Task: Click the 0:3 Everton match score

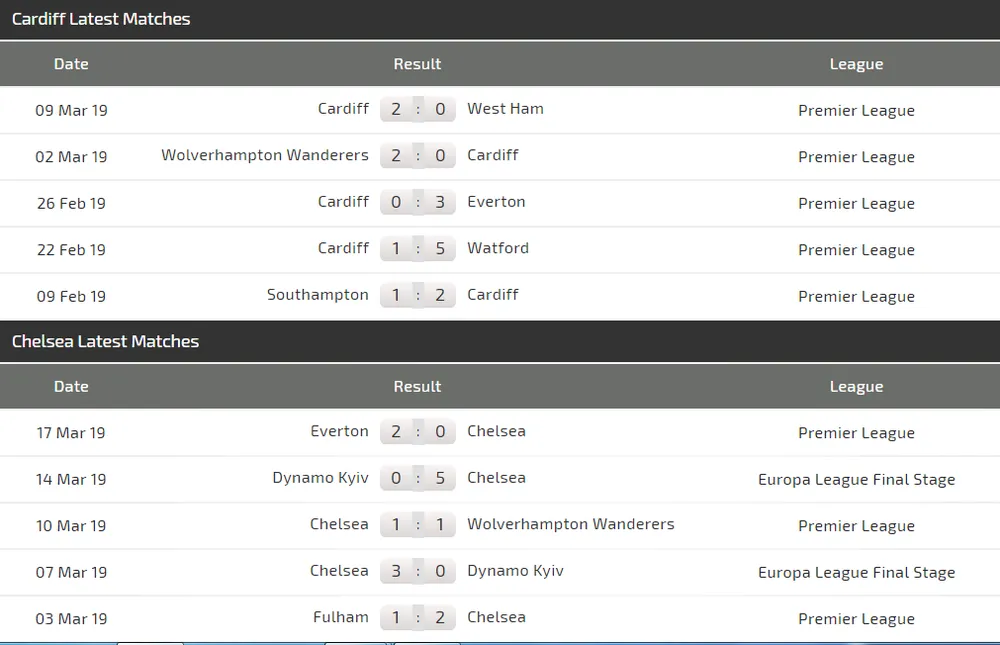Action: pyautogui.click(x=418, y=202)
